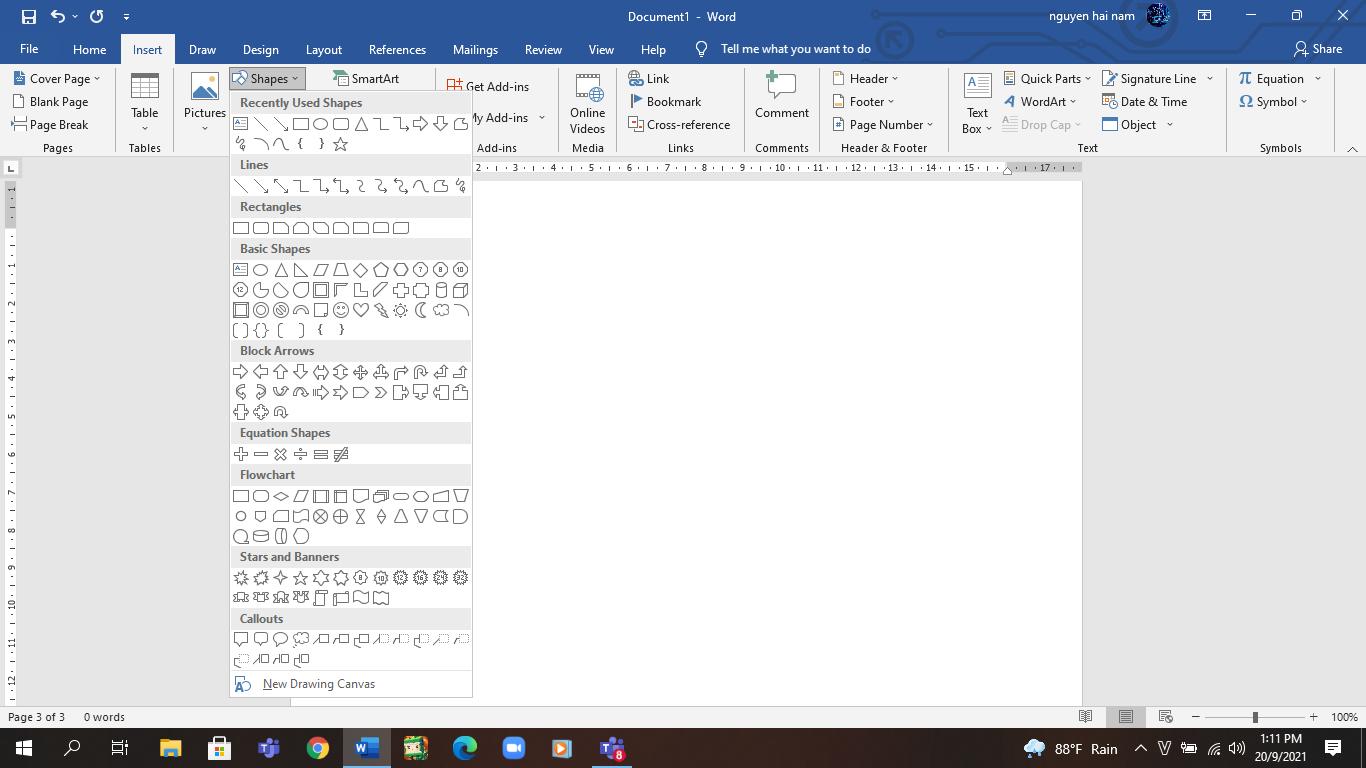Pick the Cube shape in Basic Shapes
1366x768 pixels.
pyautogui.click(x=461, y=290)
